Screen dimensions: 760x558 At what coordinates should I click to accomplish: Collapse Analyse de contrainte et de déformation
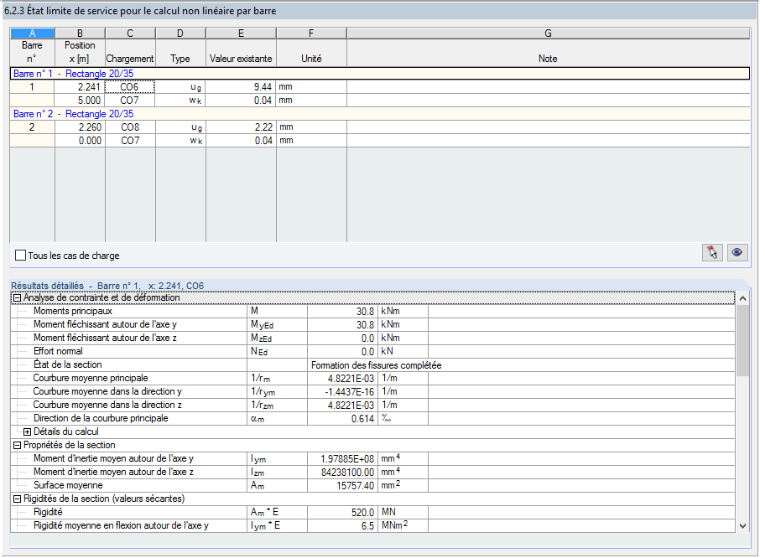(x=17, y=298)
